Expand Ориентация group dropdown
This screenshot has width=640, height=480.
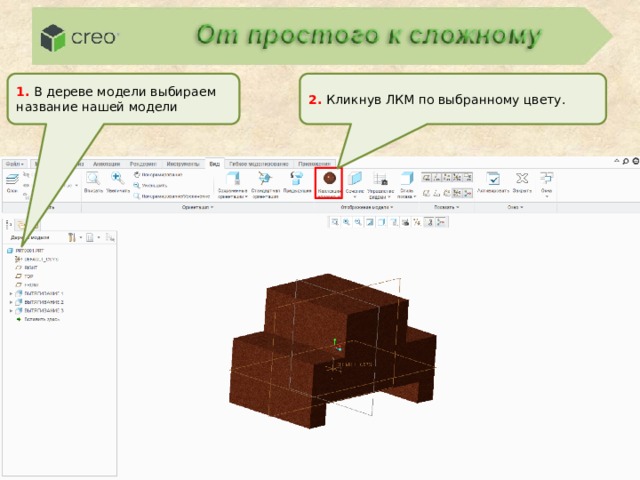point(198,208)
